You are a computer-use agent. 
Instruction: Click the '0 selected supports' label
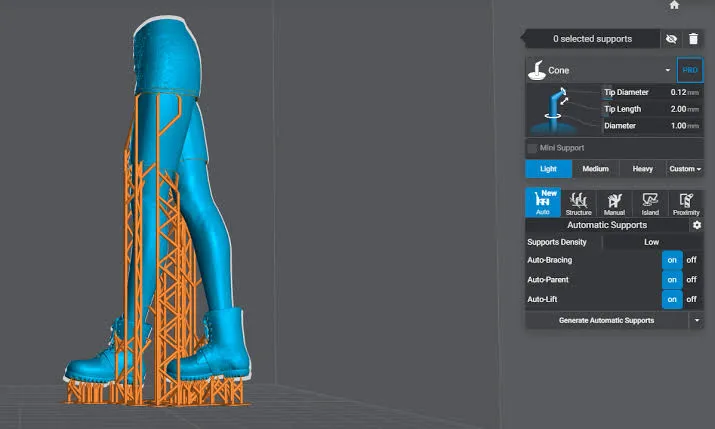[592, 39]
